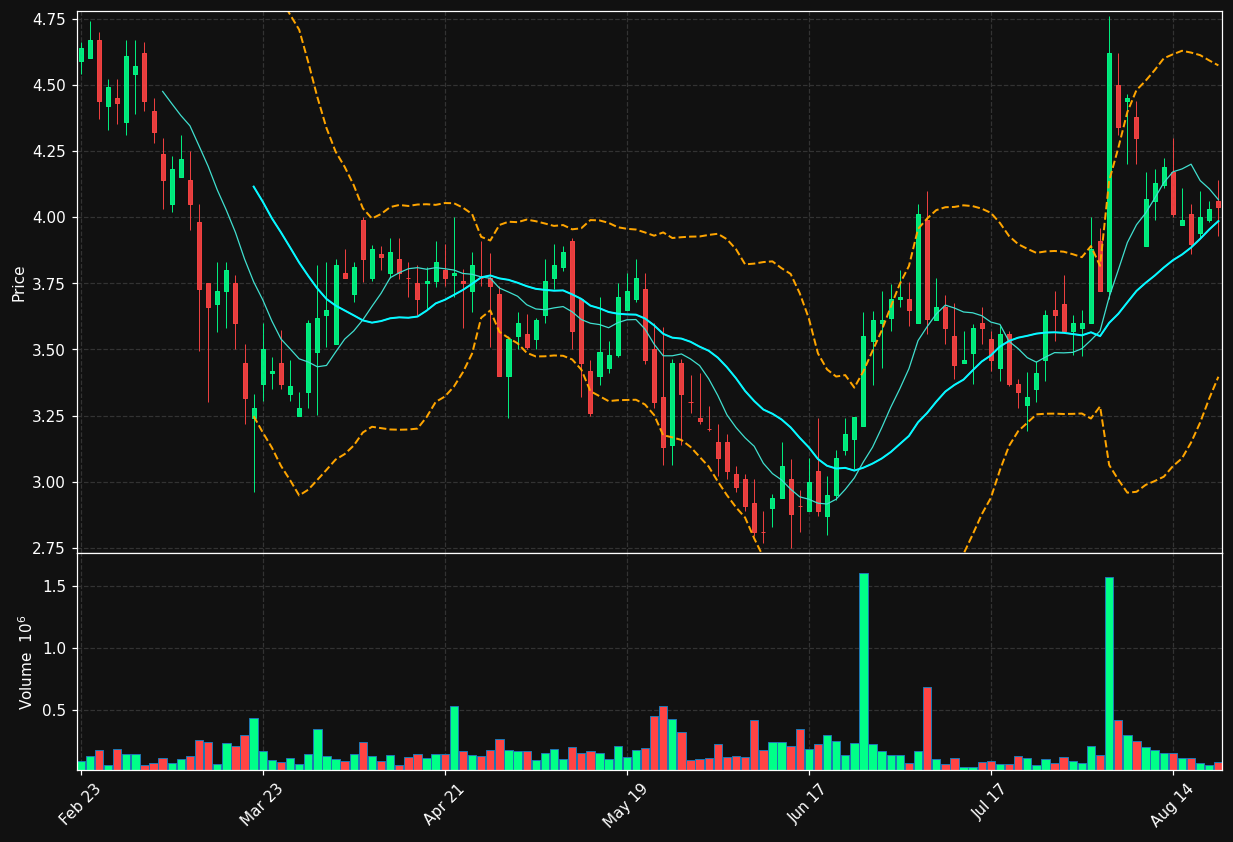Click the Price axis title
This screenshot has height=842, width=1233.
[19, 283]
